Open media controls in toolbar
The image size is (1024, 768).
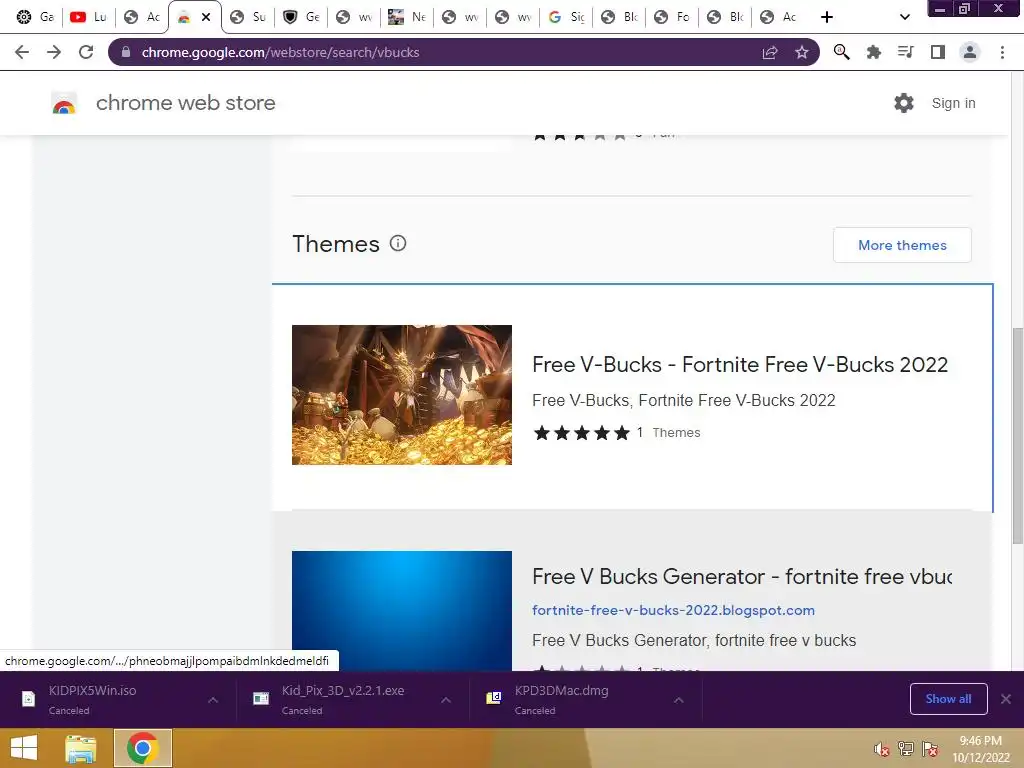(906, 52)
